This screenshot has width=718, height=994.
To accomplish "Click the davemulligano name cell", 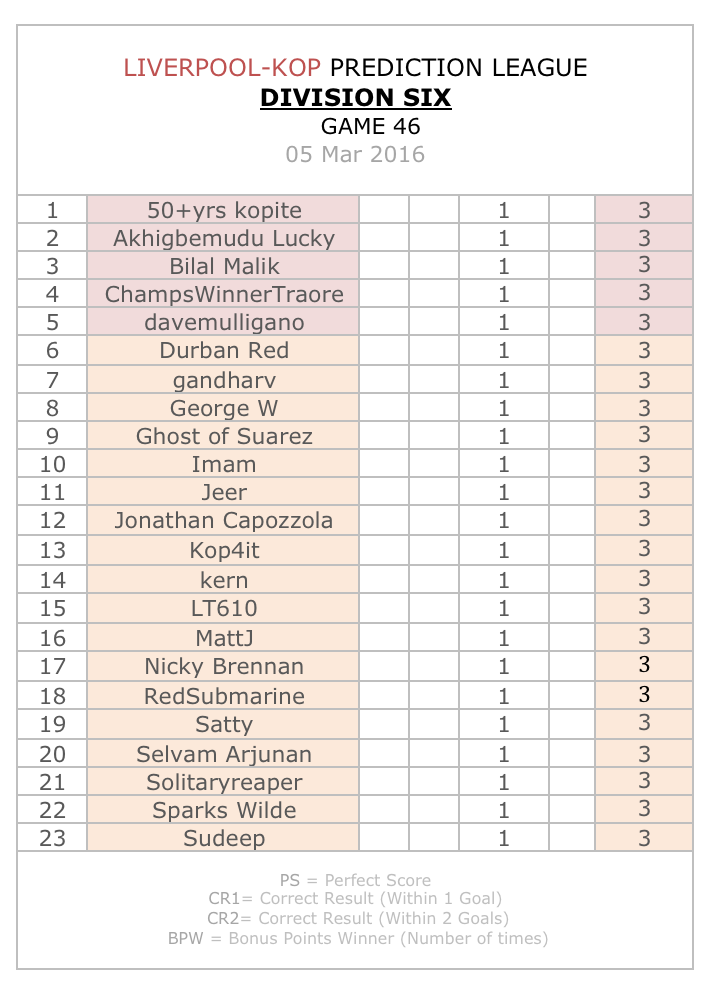I will coord(223,321).
